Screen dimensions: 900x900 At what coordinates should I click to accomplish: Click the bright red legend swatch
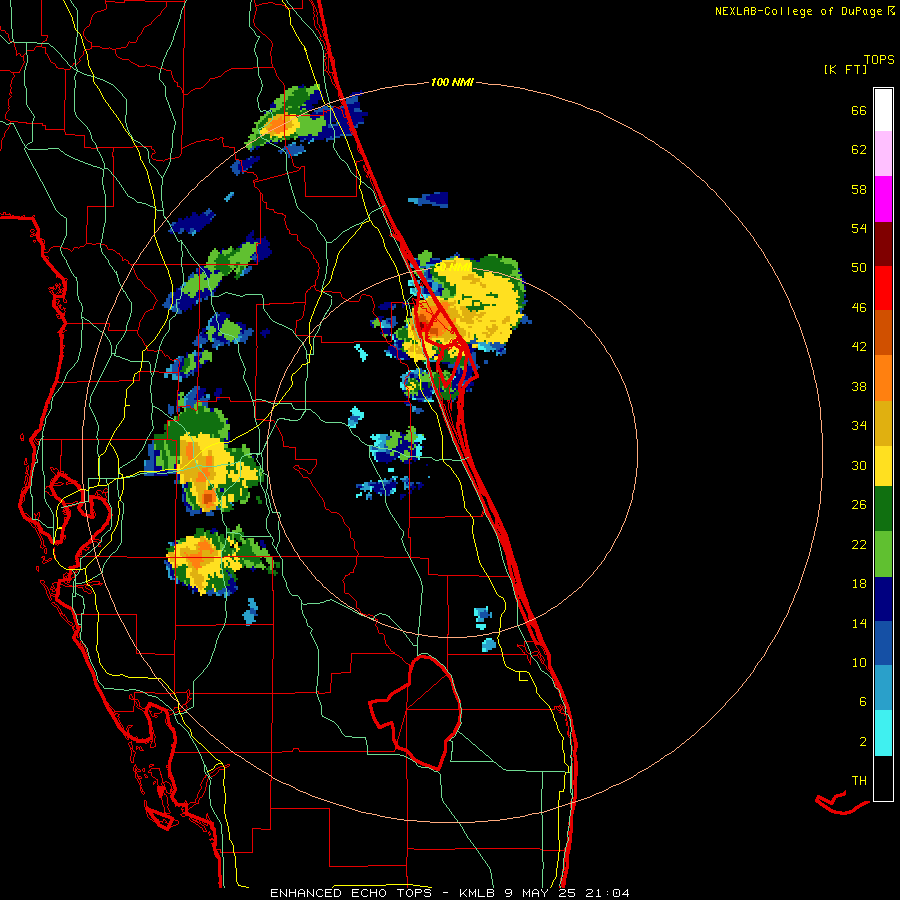883,288
